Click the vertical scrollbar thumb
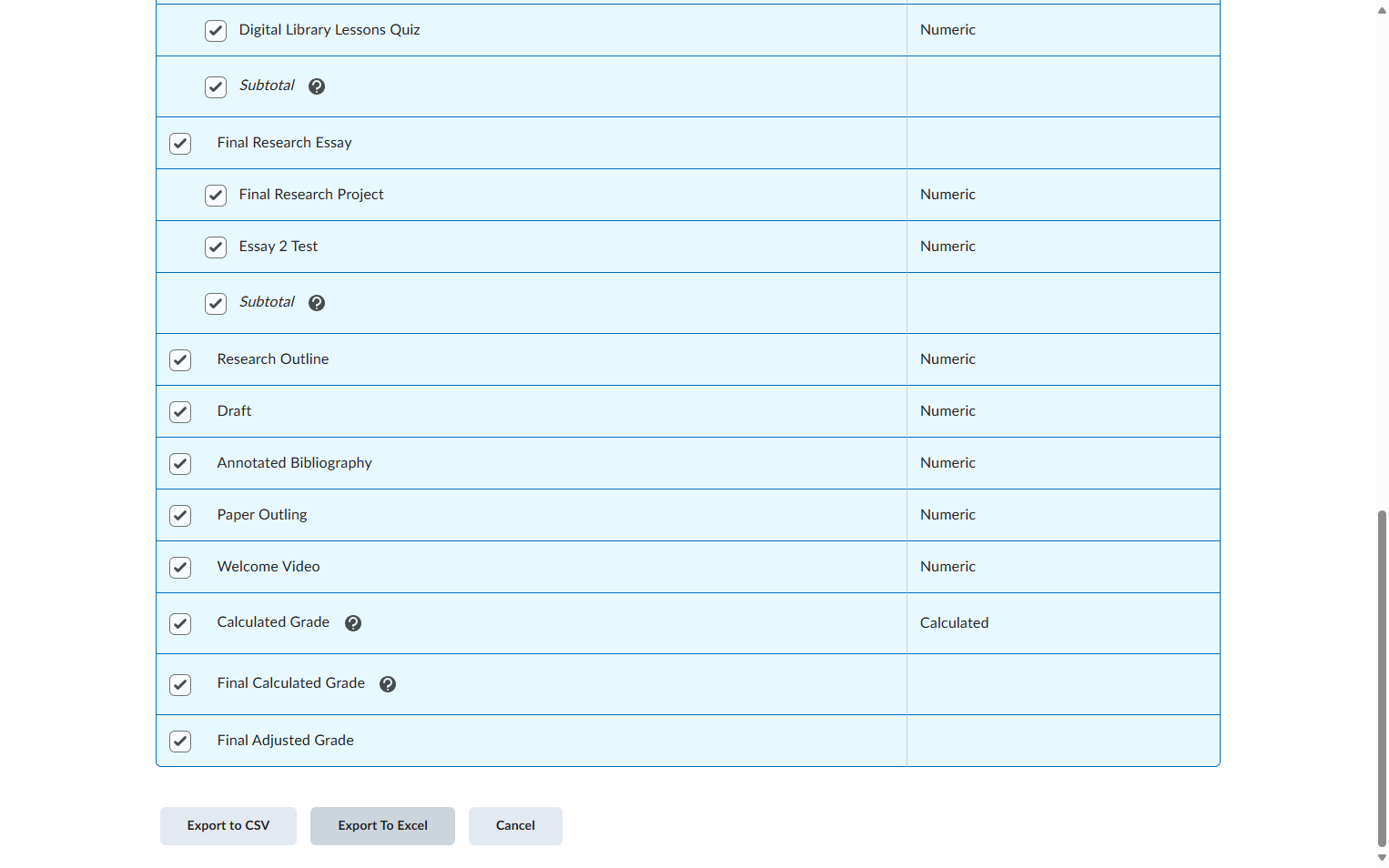The image size is (1389, 868). click(x=1382, y=679)
